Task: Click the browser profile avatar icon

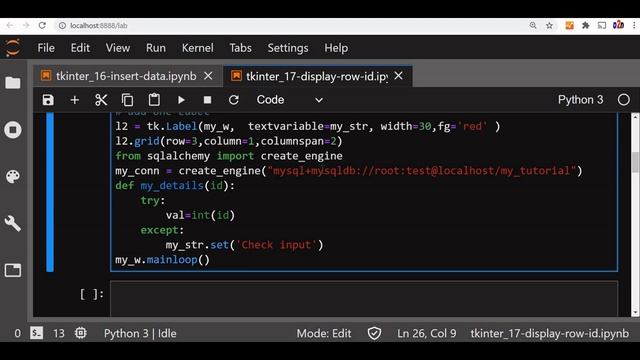Action: point(618,25)
